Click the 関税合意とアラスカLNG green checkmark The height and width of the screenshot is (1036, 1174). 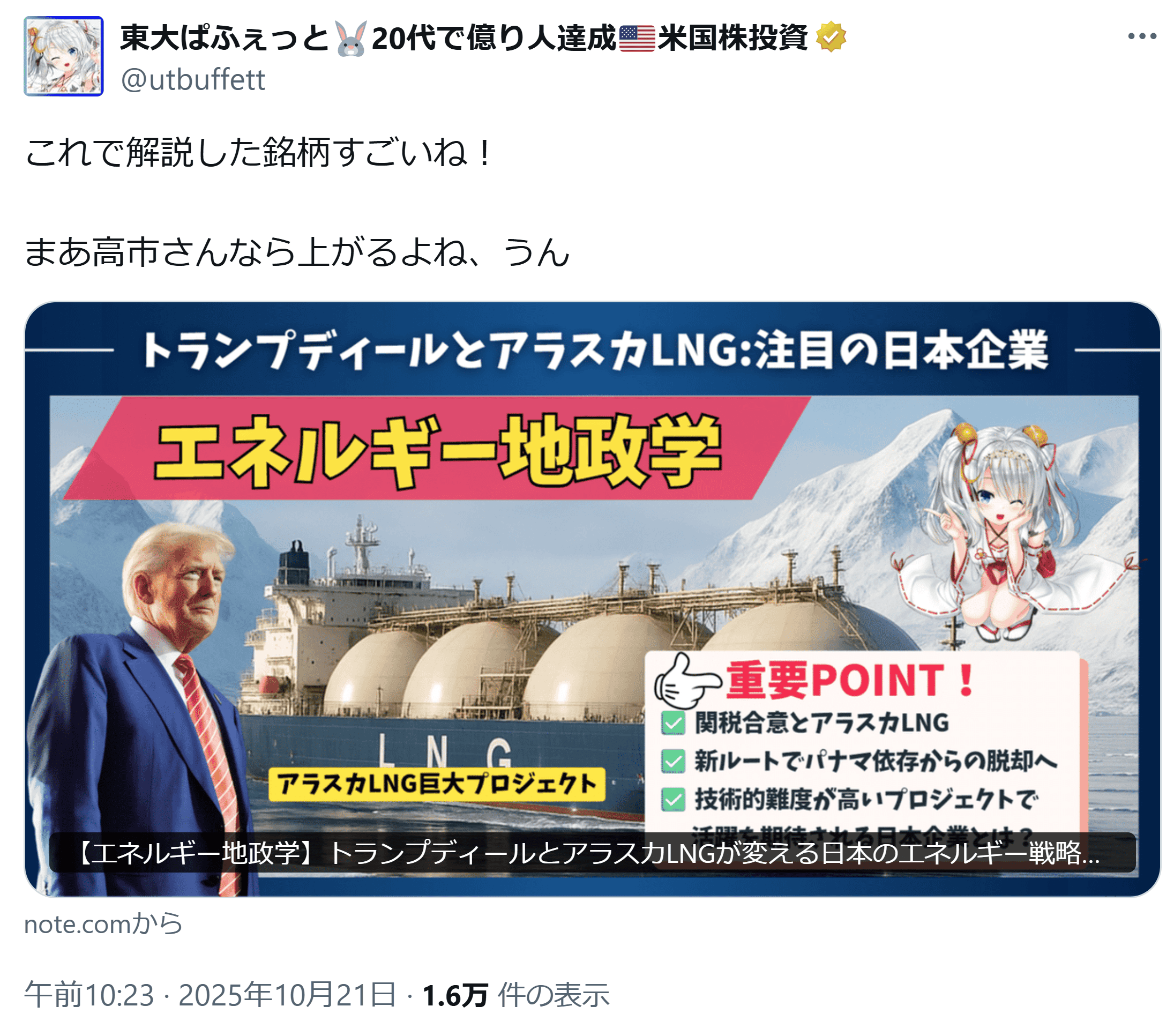pos(673,723)
